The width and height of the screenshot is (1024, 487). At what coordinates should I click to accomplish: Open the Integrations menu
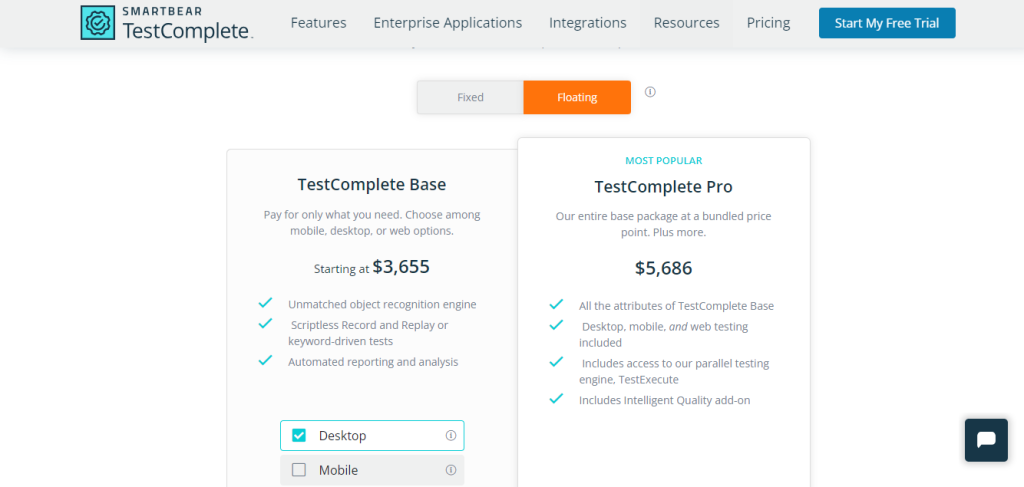[x=588, y=23]
